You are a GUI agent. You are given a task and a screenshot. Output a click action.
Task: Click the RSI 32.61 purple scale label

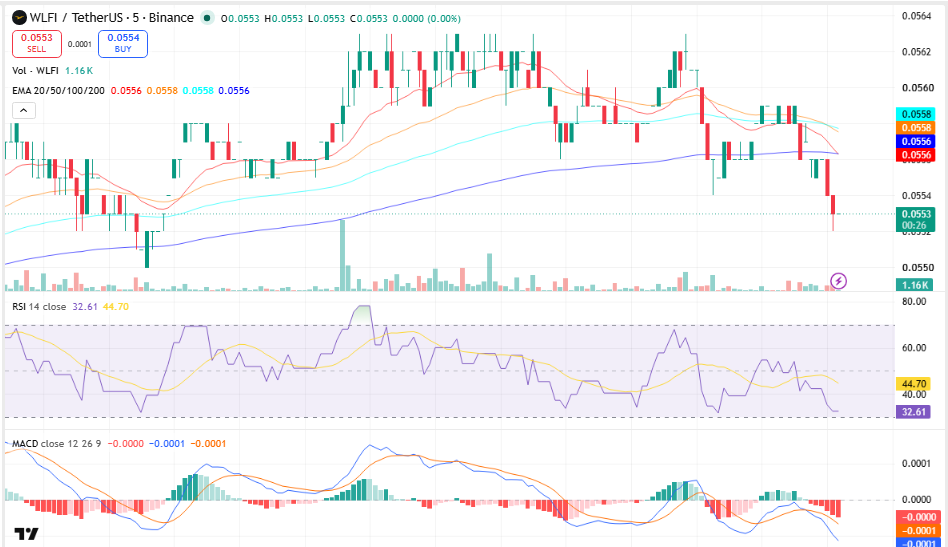[913, 412]
